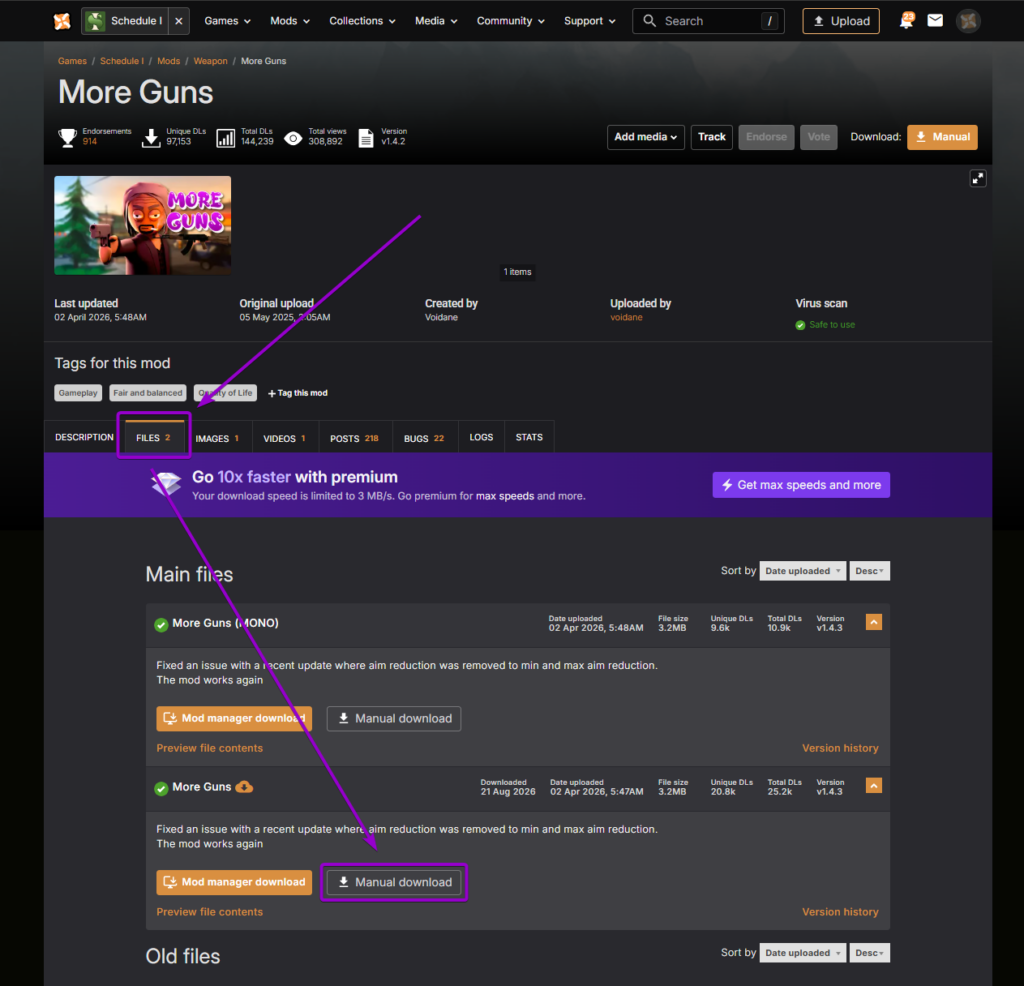Open Main files Date uploaded sort dropdown
1024x986 pixels.
point(803,571)
